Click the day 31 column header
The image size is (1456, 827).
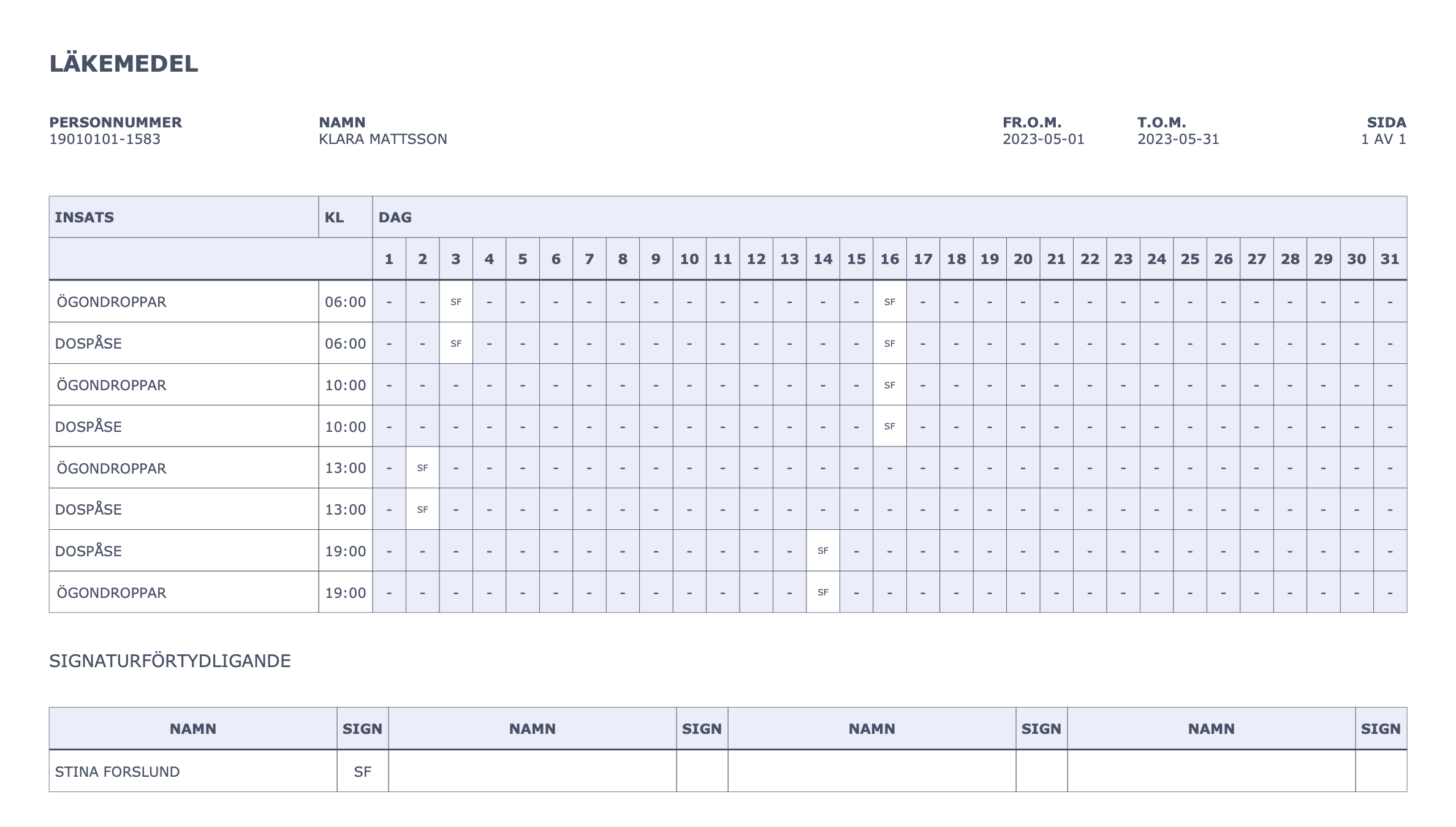tap(1389, 259)
